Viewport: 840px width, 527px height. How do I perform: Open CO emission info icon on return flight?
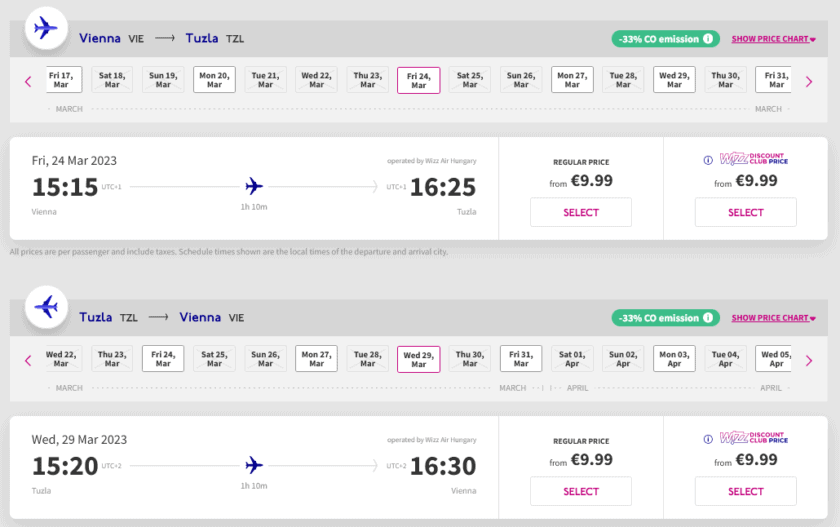click(x=708, y=318)
